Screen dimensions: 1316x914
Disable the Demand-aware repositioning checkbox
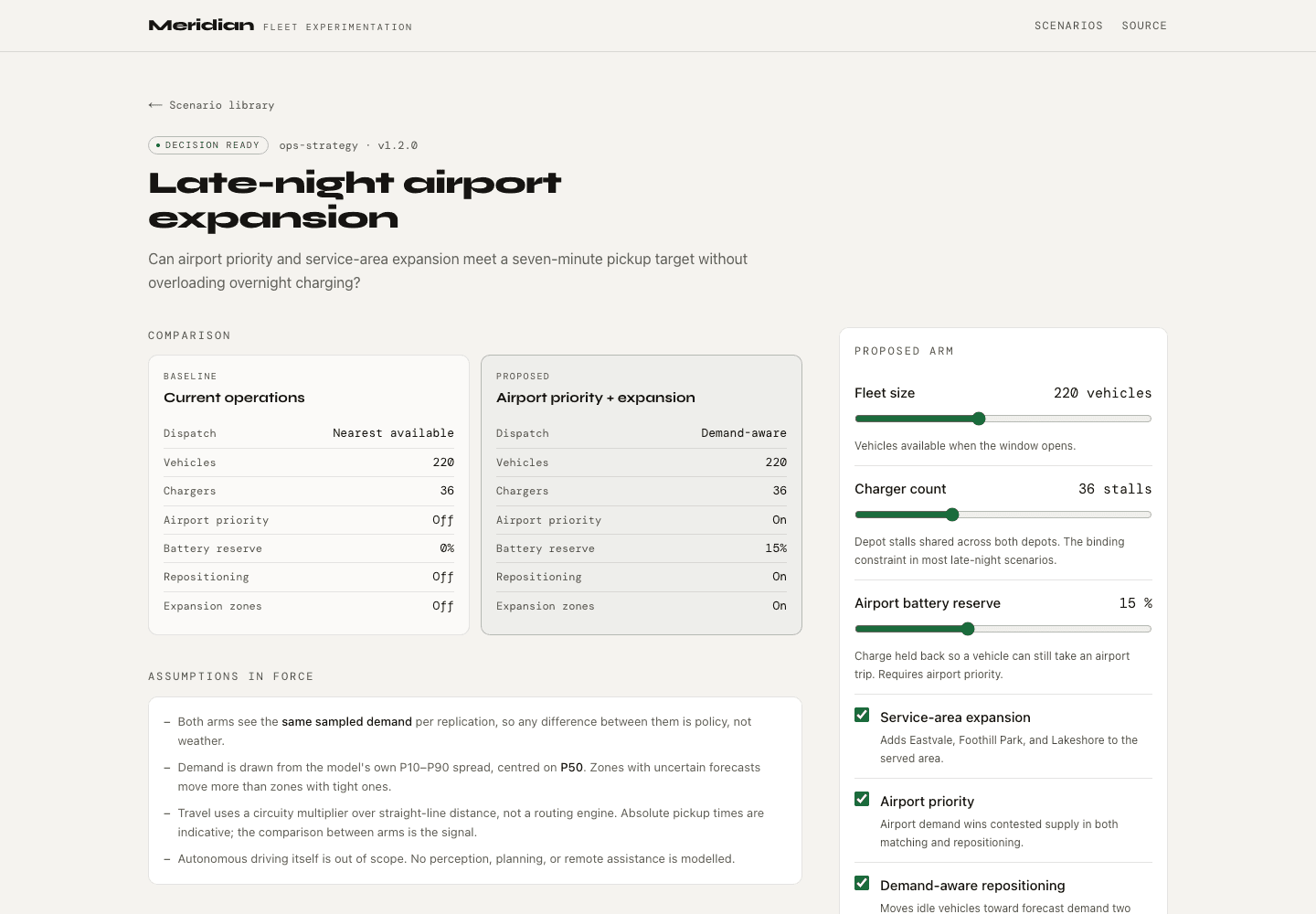click(862, 883)
